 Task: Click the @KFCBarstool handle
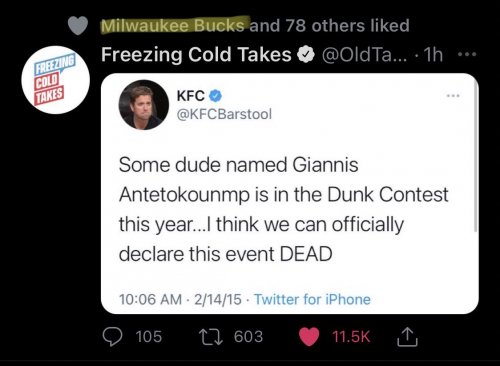pos(224,114)
